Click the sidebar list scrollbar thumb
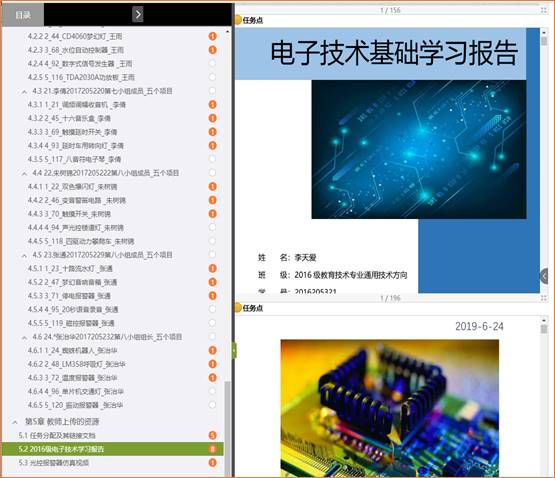This screenshot has width=555, height=478. [x=228, y=428]
